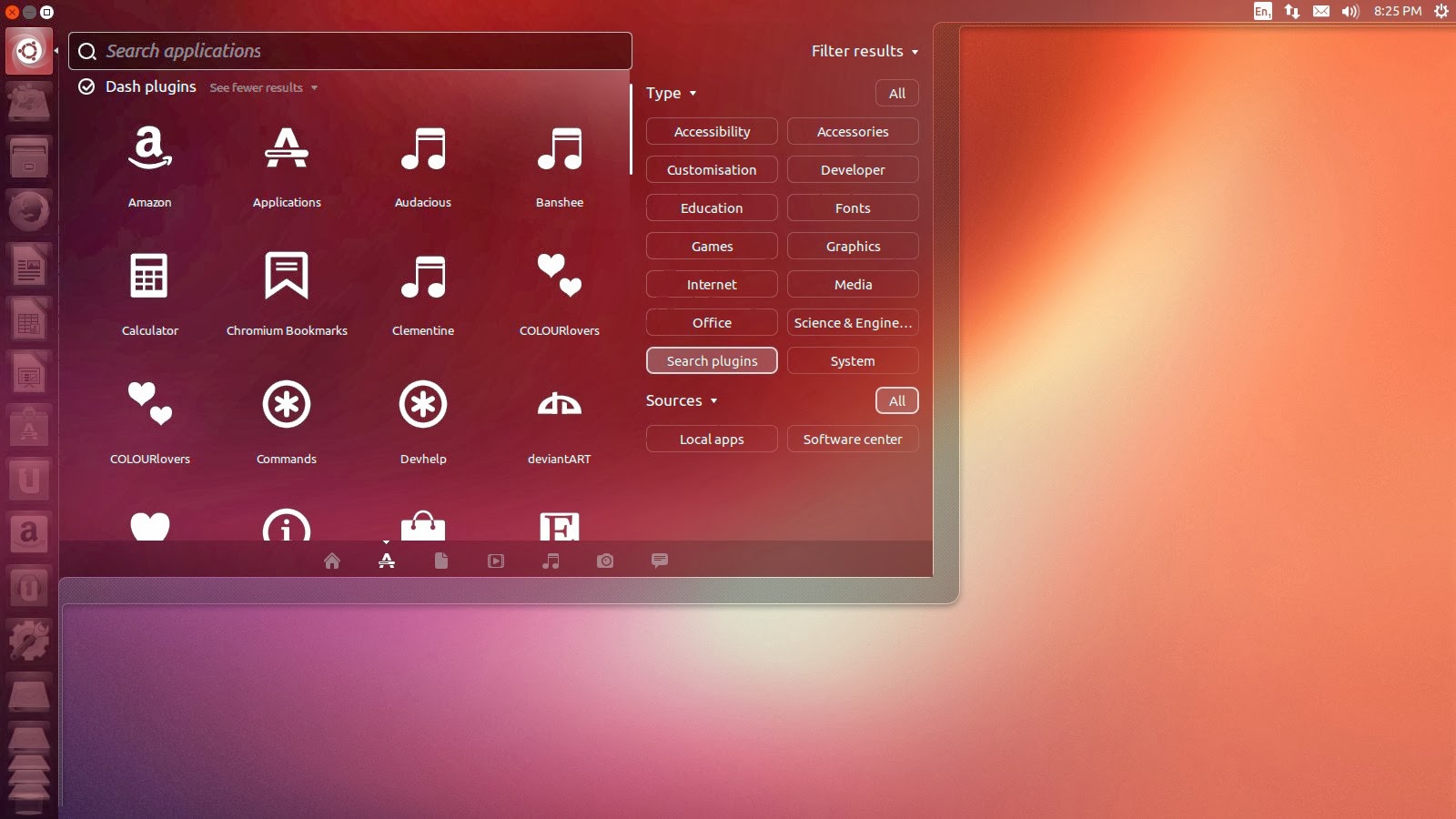Collapse the Filter results panel
Screen dimensions: 1456x819
point(864,51)
